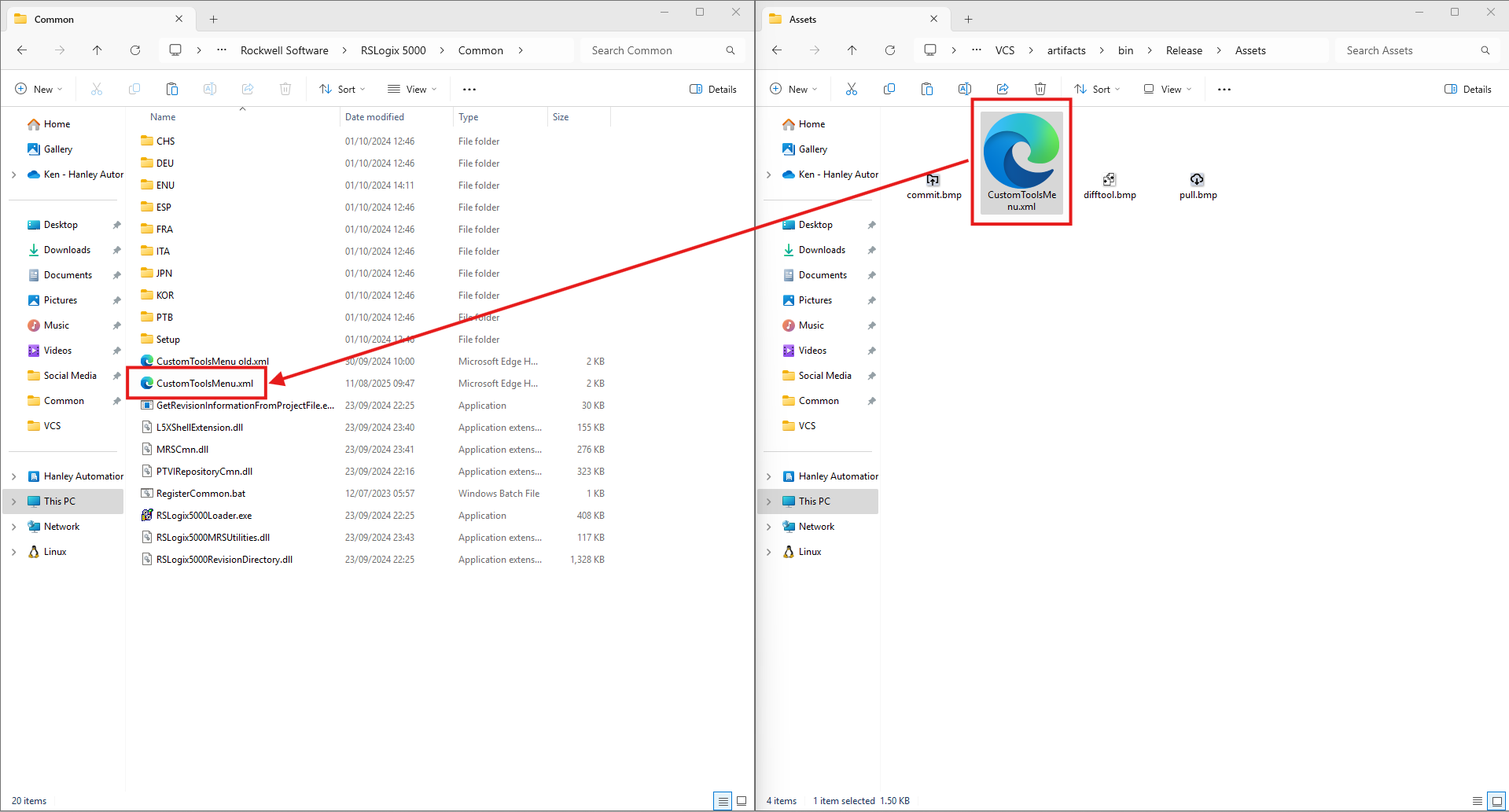
Task: Refresh the Assets window folder
Action: point(890,50)
